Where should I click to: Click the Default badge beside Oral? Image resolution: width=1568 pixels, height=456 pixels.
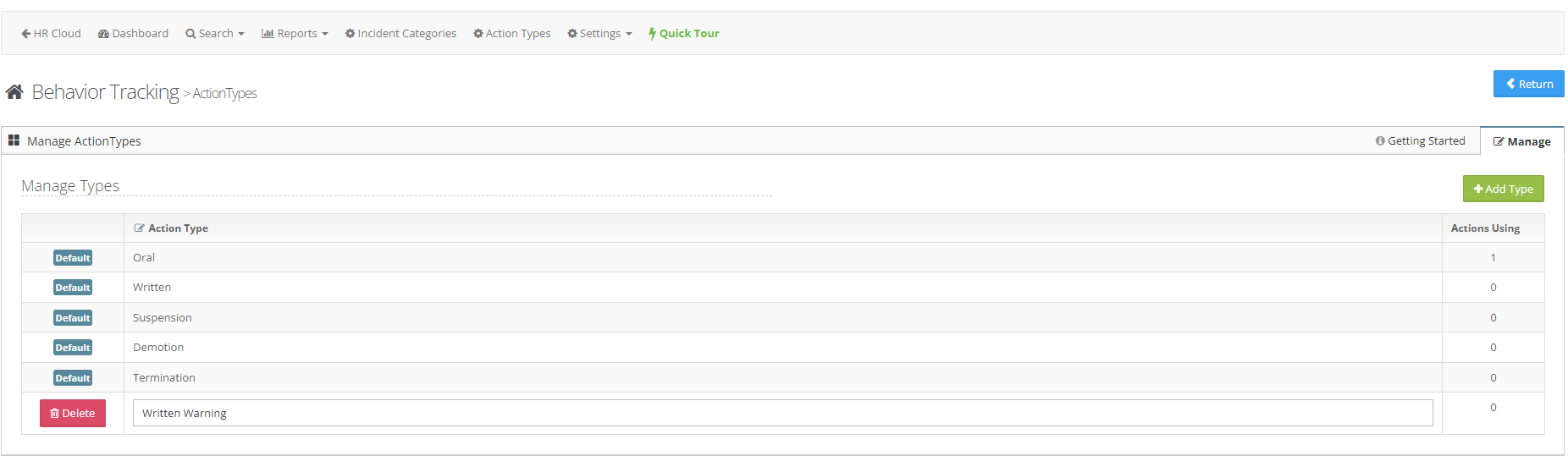coord(73,258)
